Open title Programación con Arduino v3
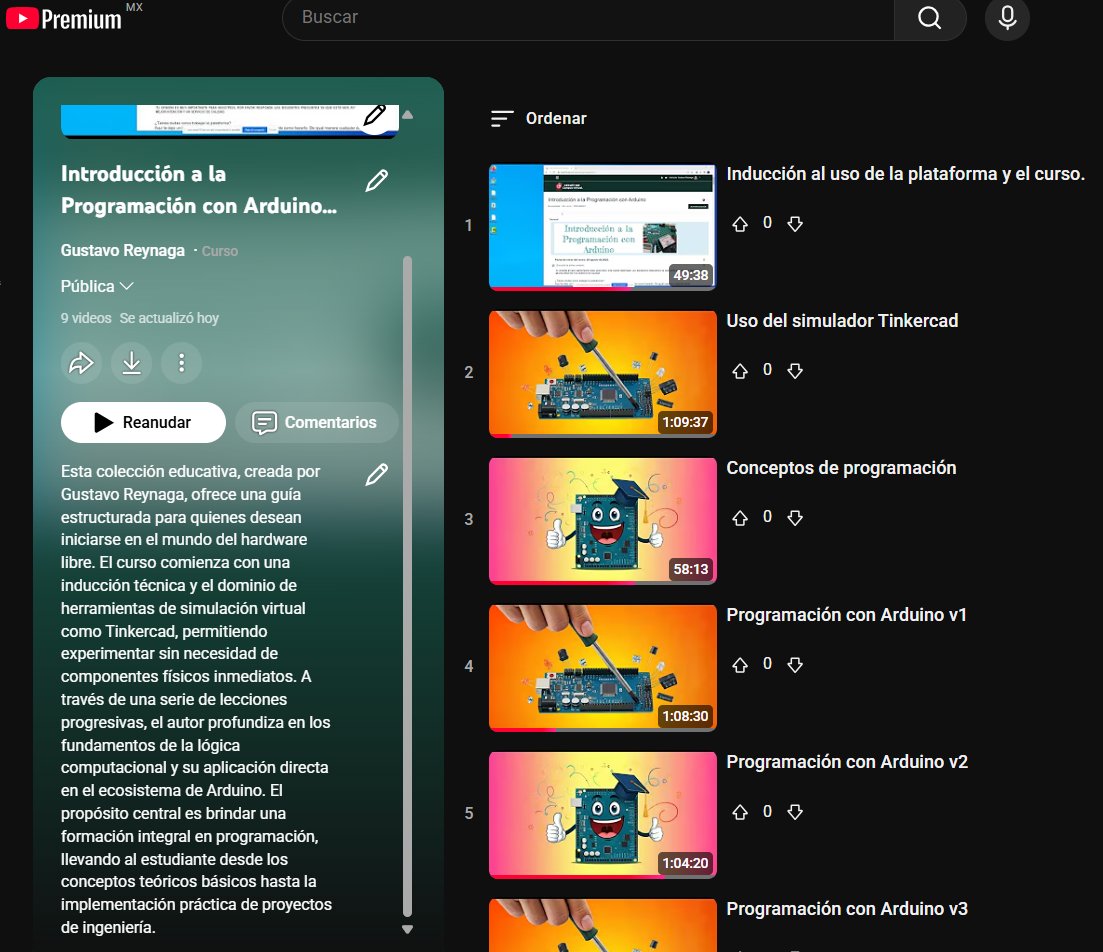1103x952 pixels. click(x=847, y=909)
